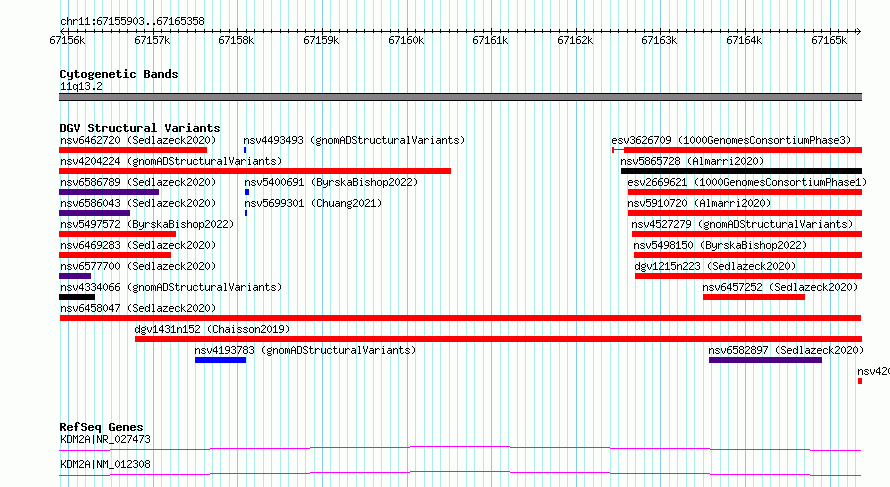Screen dimensions: 890x487
Task: Click the red bar under nsv6469283
Action: click(115, 255)
